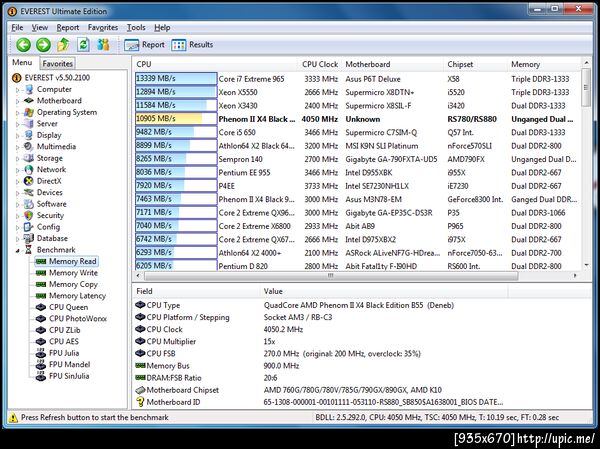The height and width of the screenshot is (449, 600).
Task: Expand the Storage tree node
Action: [18, 159]
